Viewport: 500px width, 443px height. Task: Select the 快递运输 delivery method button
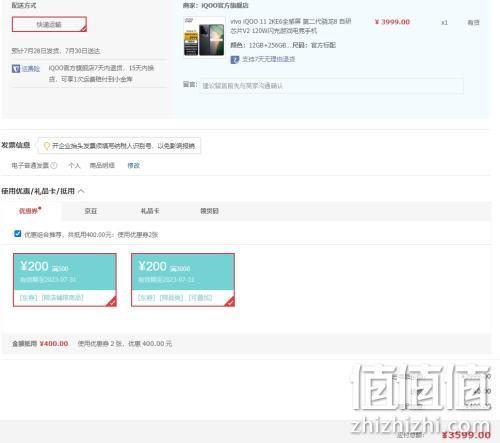click(49, 24)
